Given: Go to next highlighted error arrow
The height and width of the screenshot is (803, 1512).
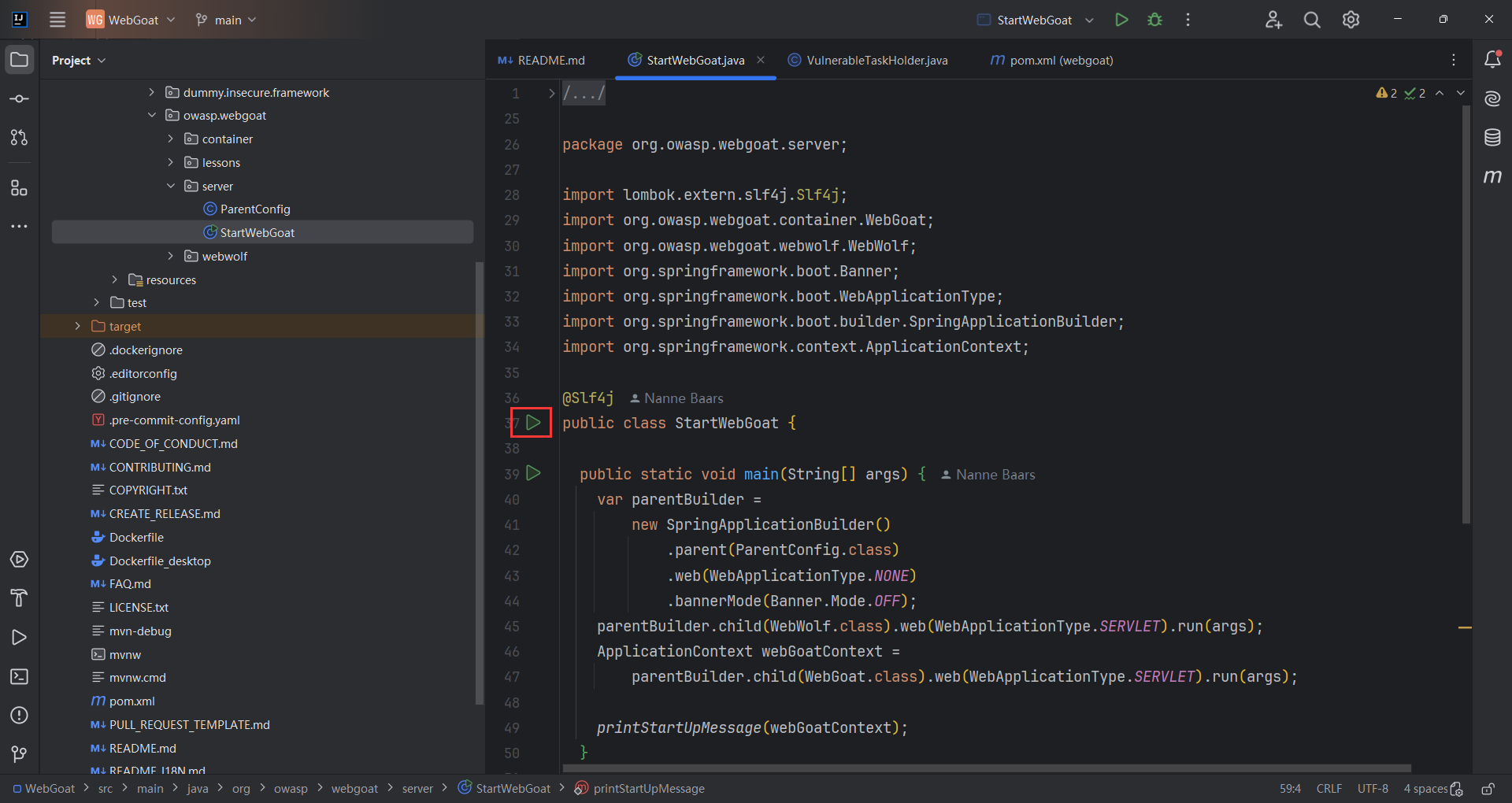Looking at the screenshot, I should [x=1461, y=93].
